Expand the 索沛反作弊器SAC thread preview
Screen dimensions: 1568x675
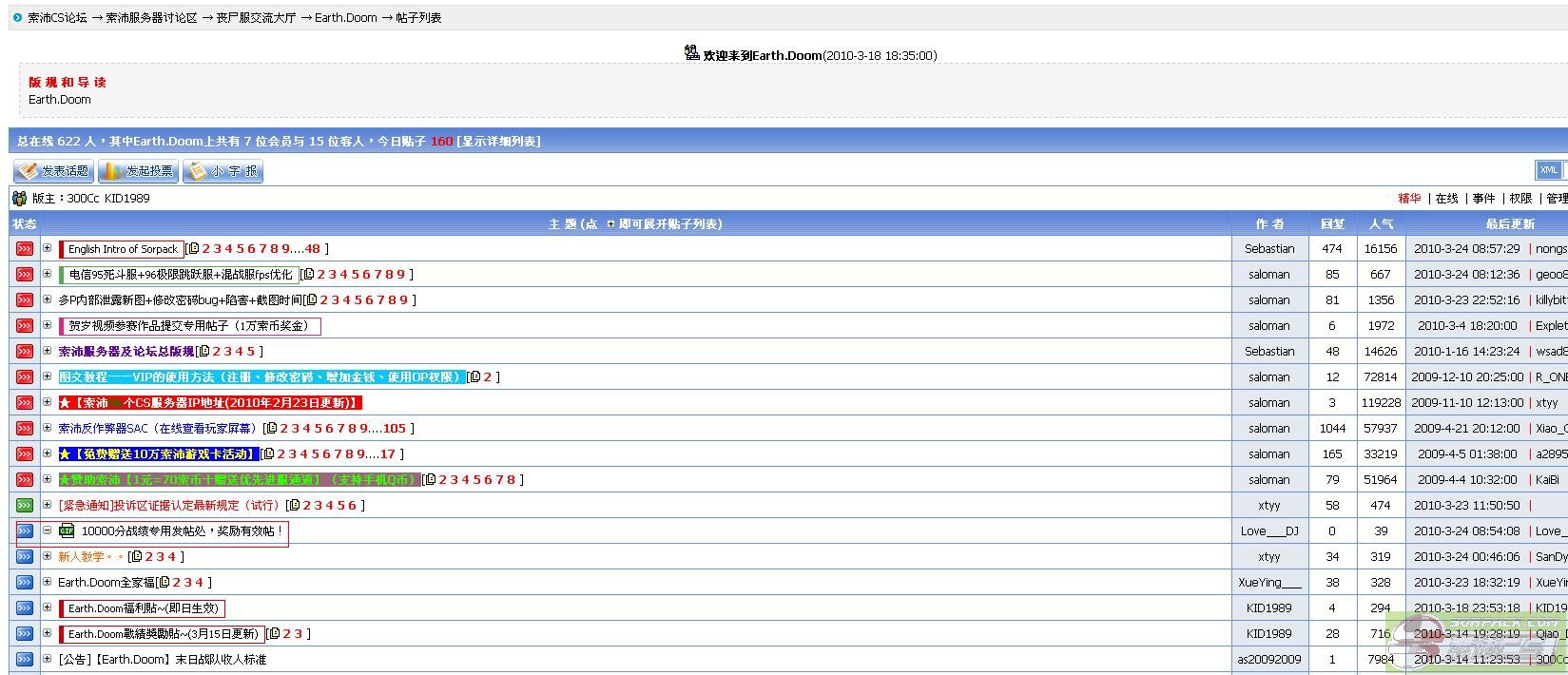click(47, 428)
